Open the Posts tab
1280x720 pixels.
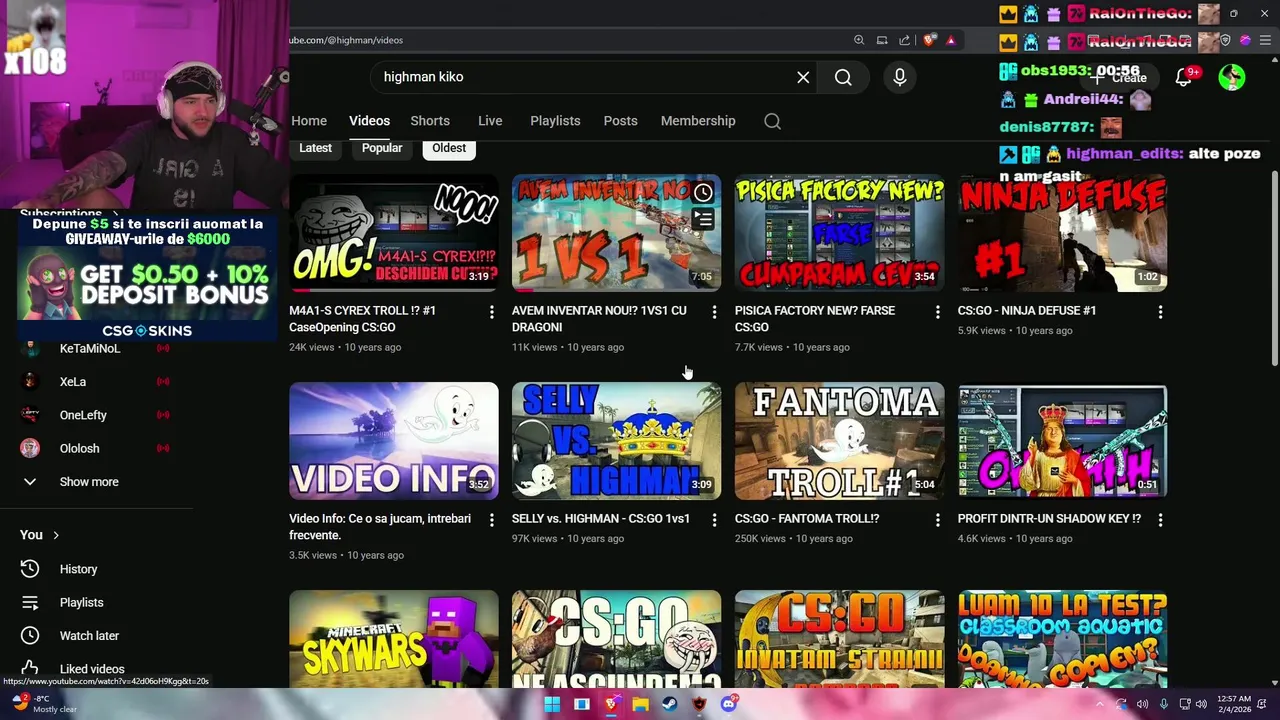pyautogui.click(x=620, y=121)
